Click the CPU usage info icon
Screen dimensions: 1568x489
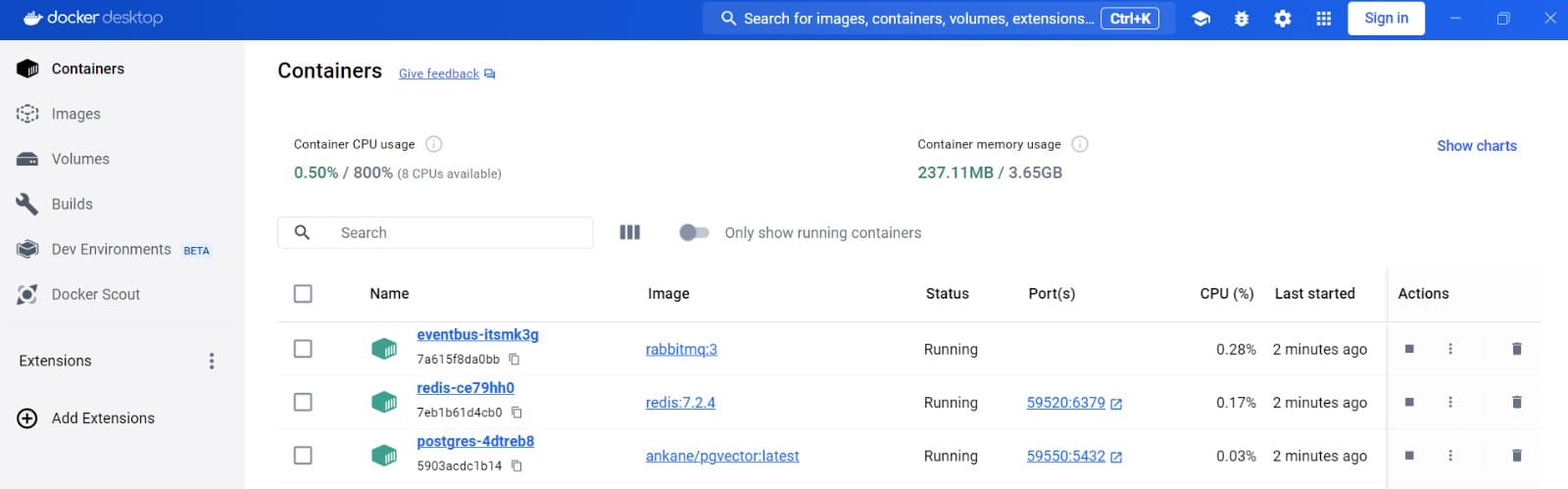(x=434, y=144)
